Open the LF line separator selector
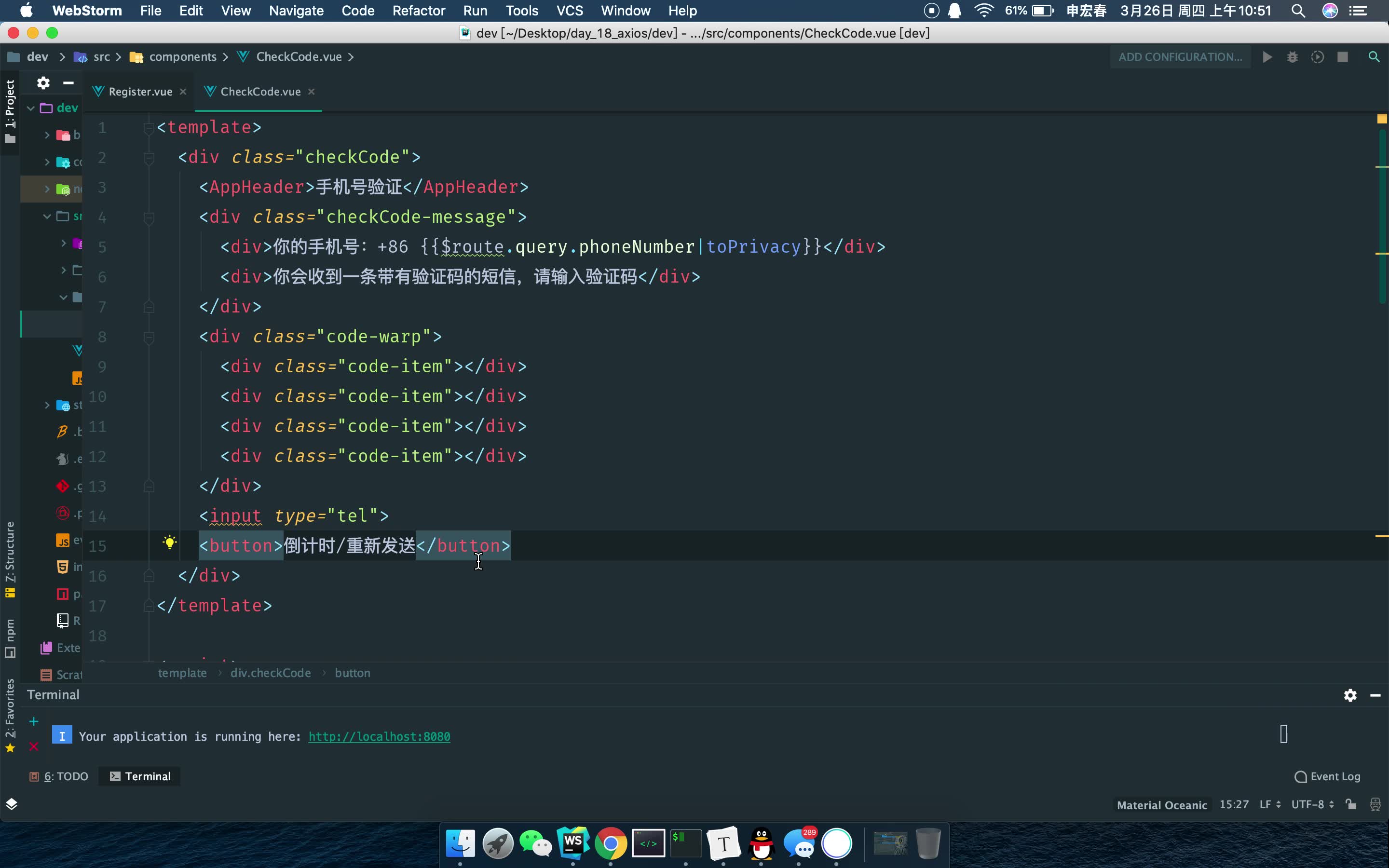1389x868 pixels. (x=1268, y=804)
